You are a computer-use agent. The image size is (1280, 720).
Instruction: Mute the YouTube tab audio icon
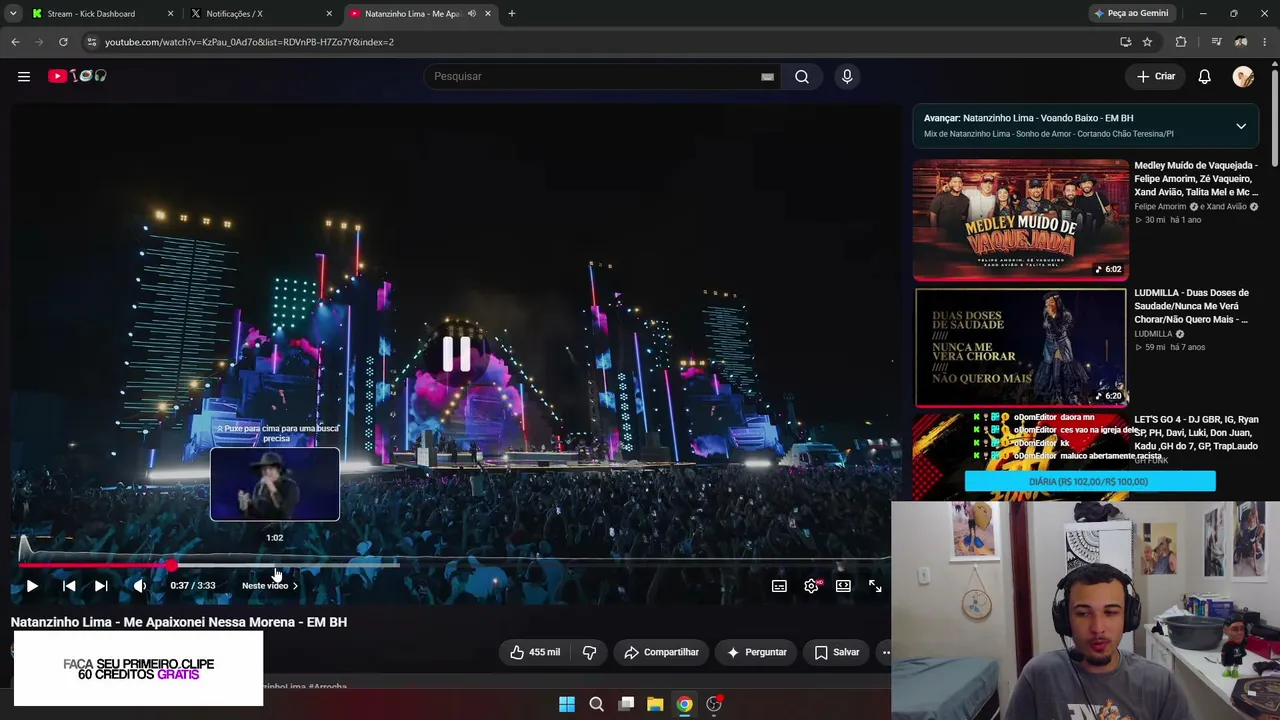tap(472, 14)
